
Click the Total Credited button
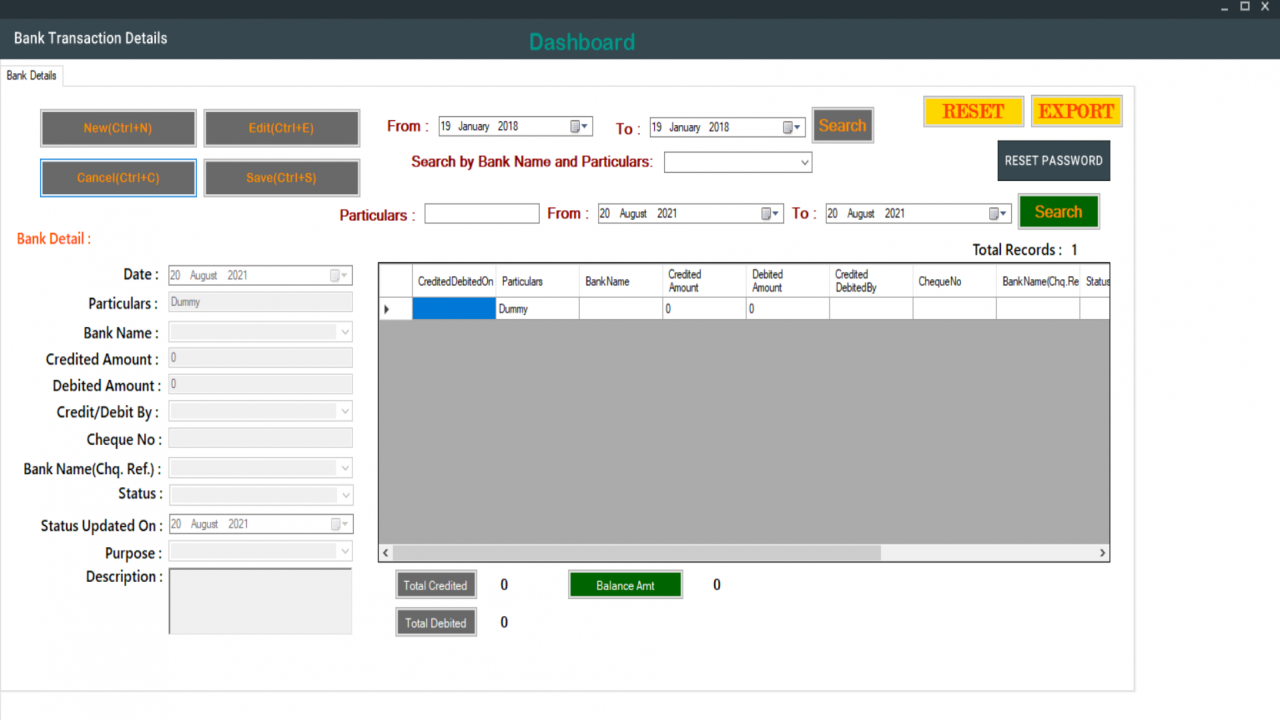click(435, 585)
